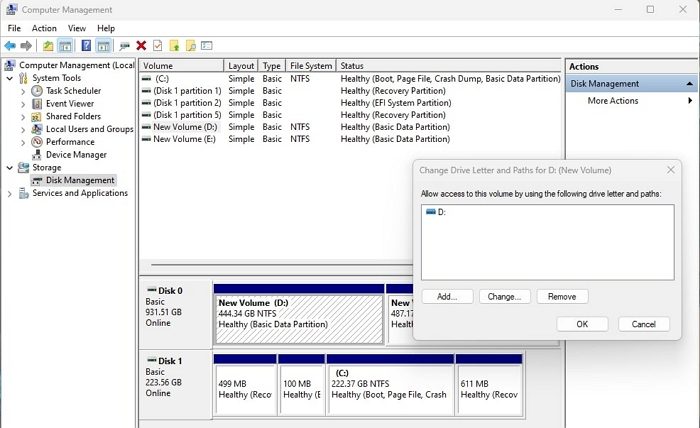Click the 100 MB EFI partition block
Image resolution: width=700 pixels, height=428 pixels.
click(x=301, y=385)
